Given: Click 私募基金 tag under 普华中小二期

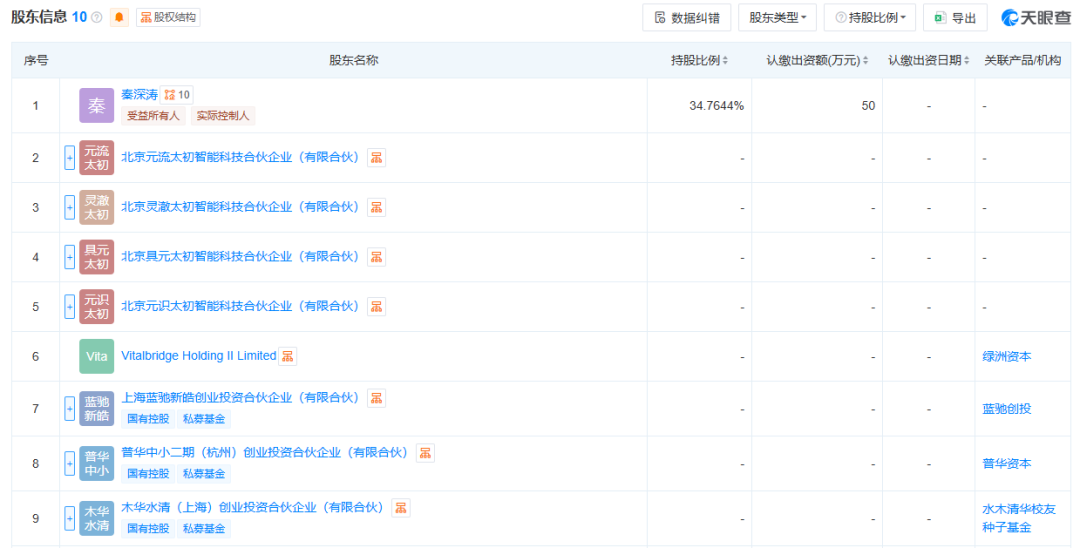Looking at the screenshot, I should click(x=204, y=474).
